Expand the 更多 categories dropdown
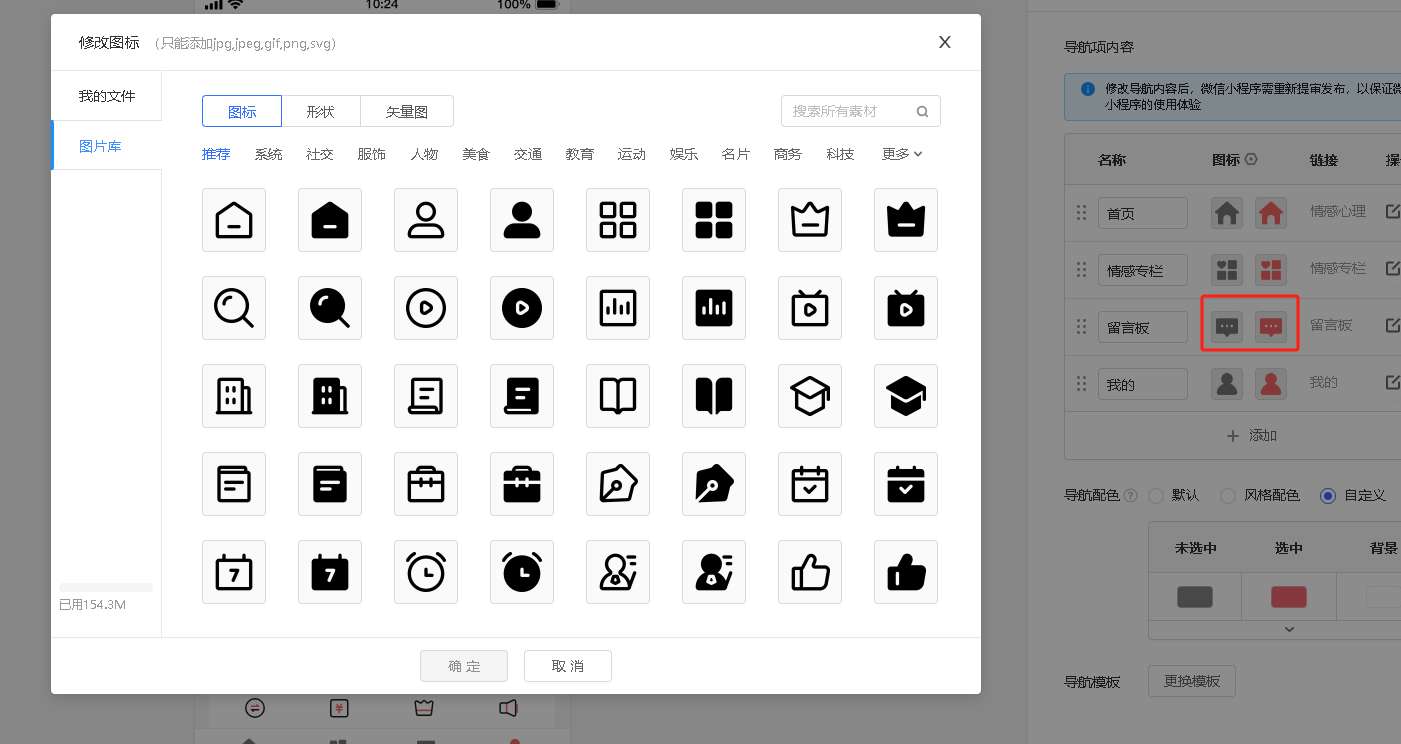Viewport: 1401px width, 744px height. pyautogui.click(x=902, y=154)
